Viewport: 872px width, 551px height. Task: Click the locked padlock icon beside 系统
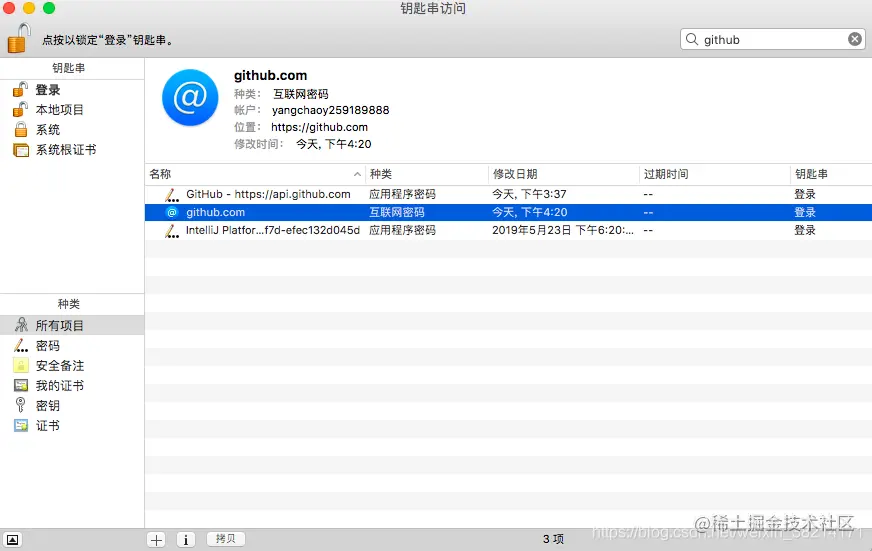21,129
